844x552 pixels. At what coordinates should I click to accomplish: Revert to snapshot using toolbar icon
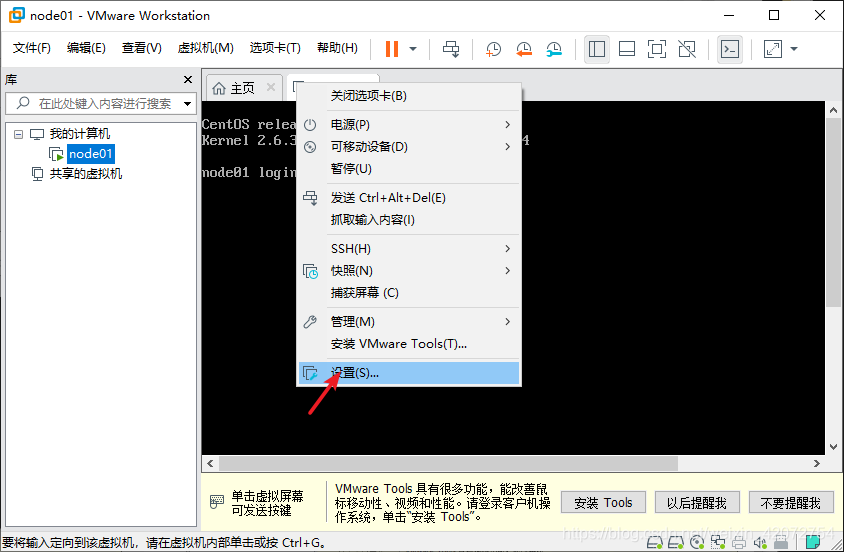click(524, 49)
